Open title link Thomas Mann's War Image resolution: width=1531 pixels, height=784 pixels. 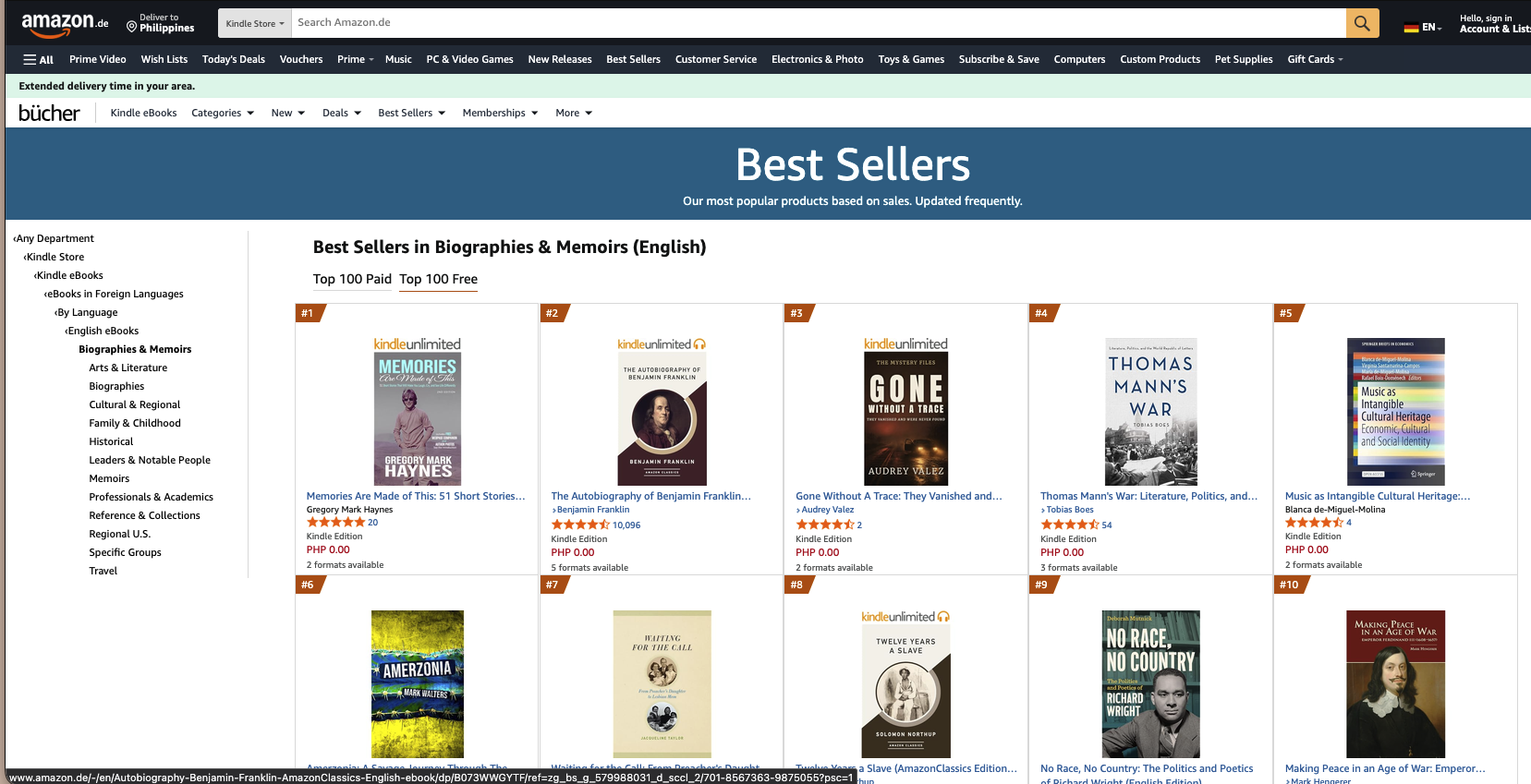coord(1148,496)
